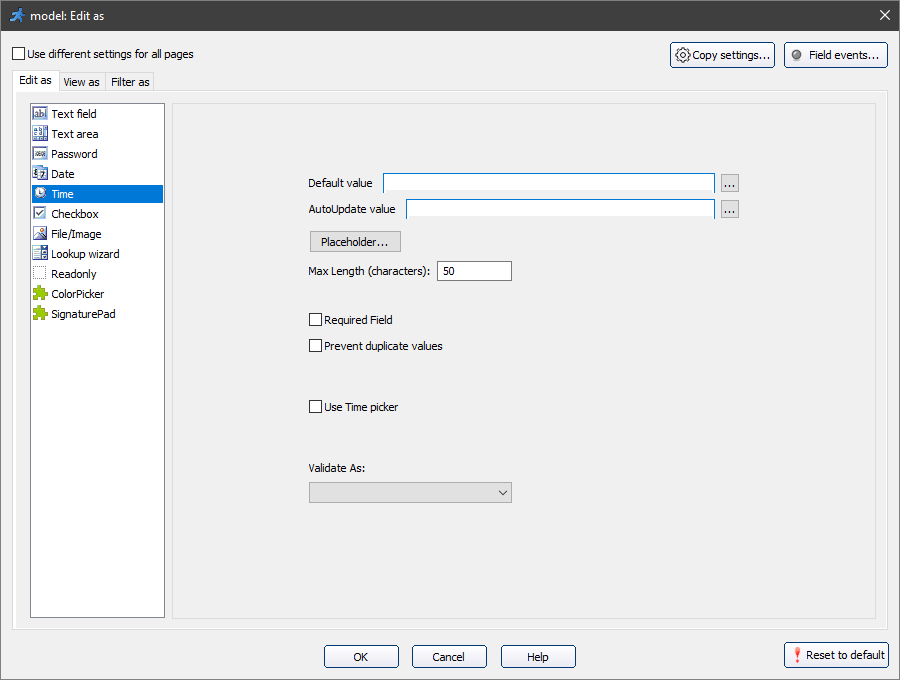The width and height of the screenshot is (900, 680).
Task: Open the Validate As dropdown
Action: (x=410, y=492)
